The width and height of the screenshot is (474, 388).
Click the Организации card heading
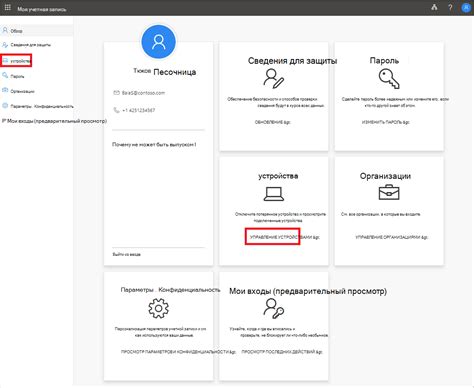point(385,176)
